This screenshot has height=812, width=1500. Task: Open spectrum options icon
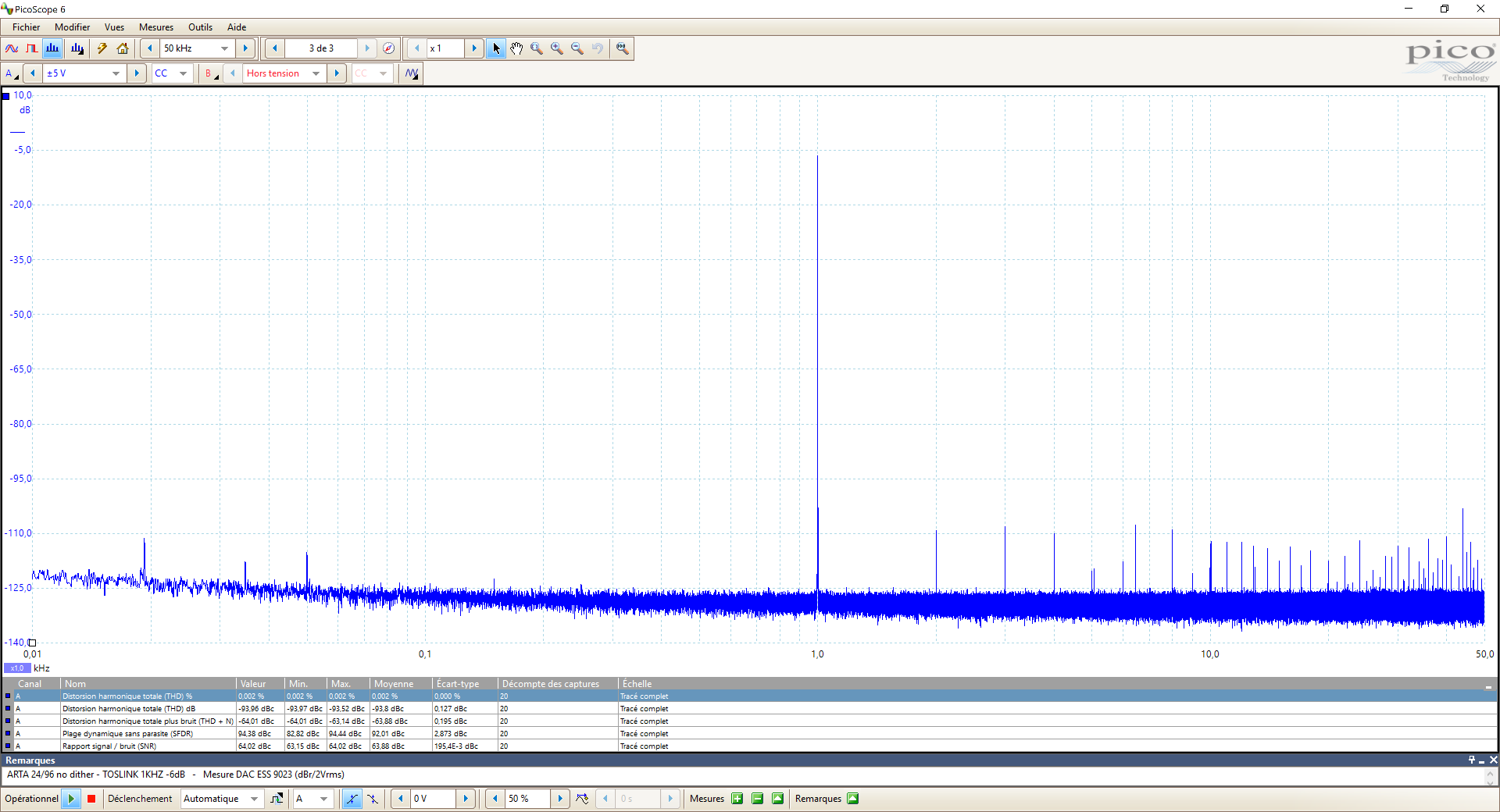[x=77, y=48]
